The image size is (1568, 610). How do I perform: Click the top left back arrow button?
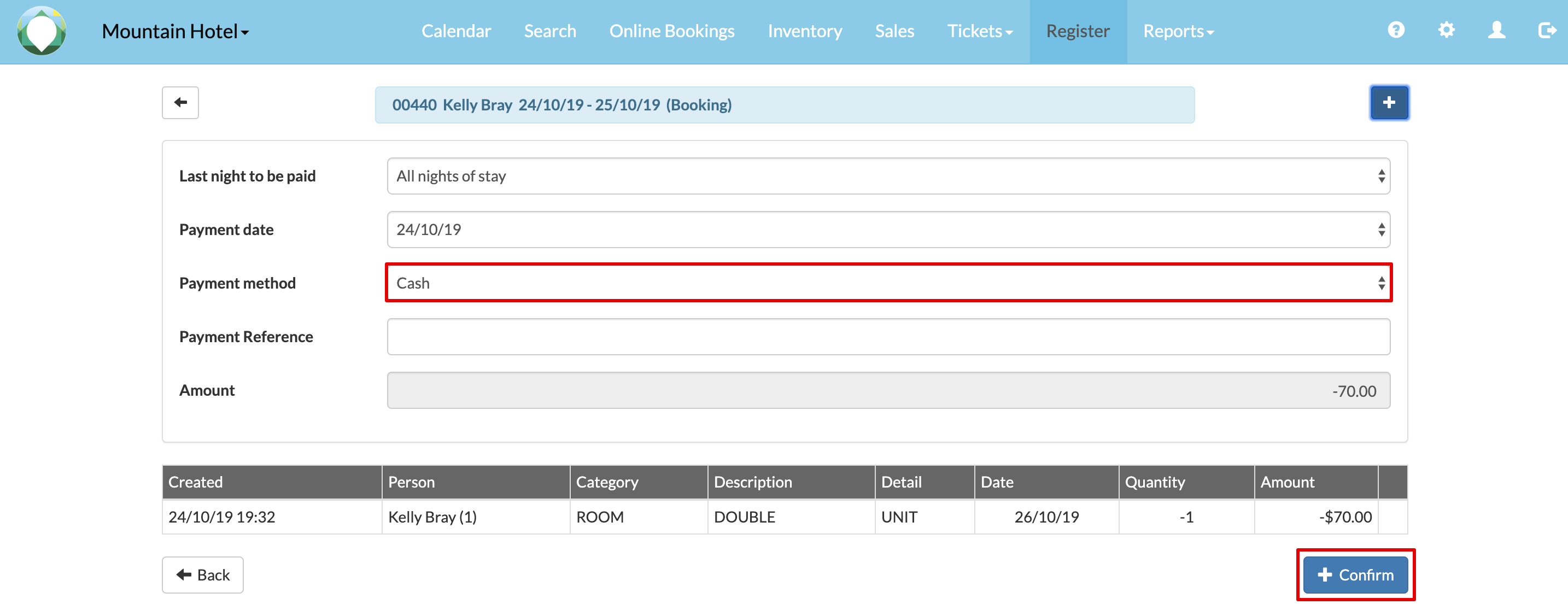[x=180, y=102]
